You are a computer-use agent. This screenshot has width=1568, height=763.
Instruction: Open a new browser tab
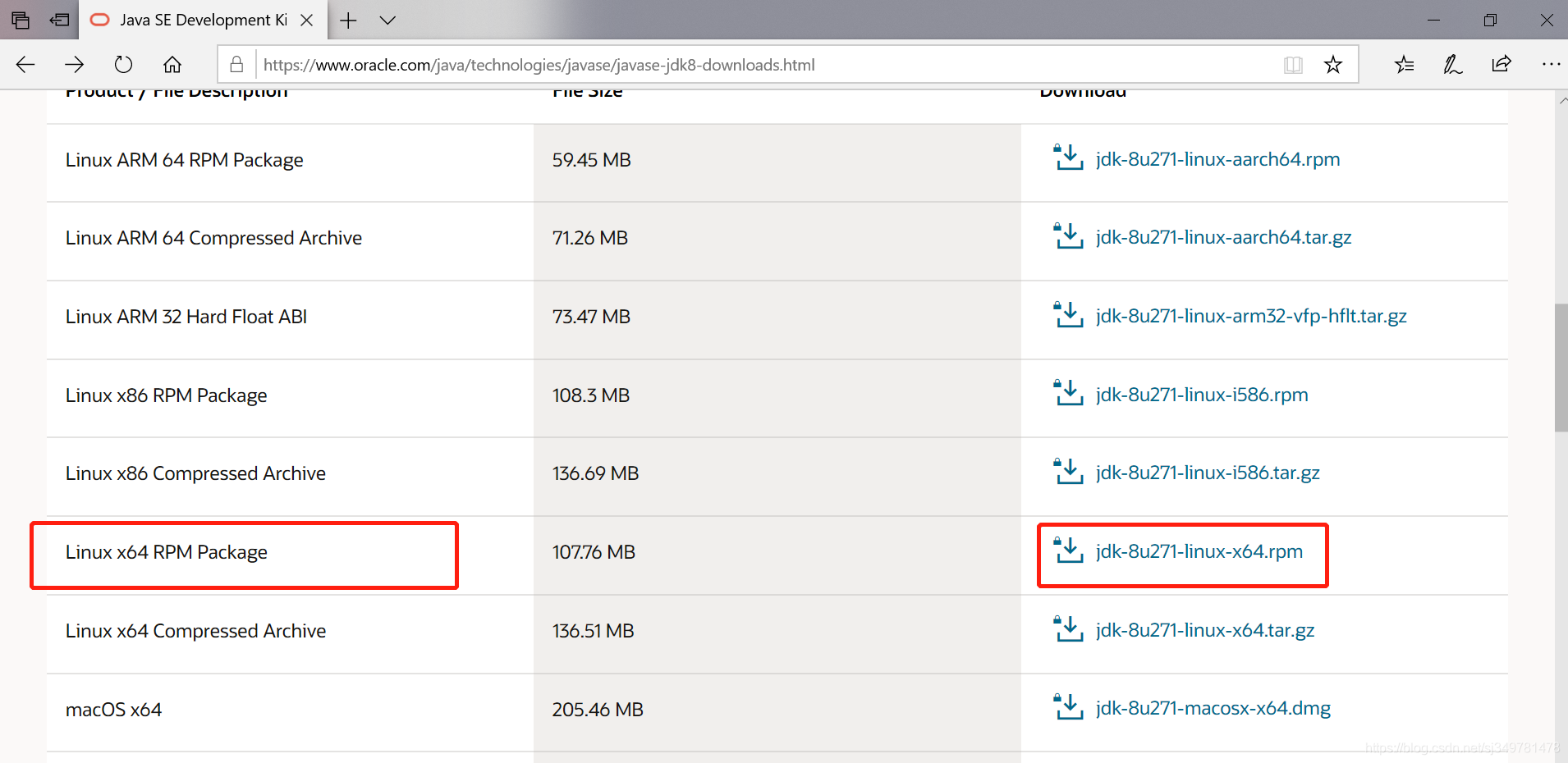[x=348, y=20]
